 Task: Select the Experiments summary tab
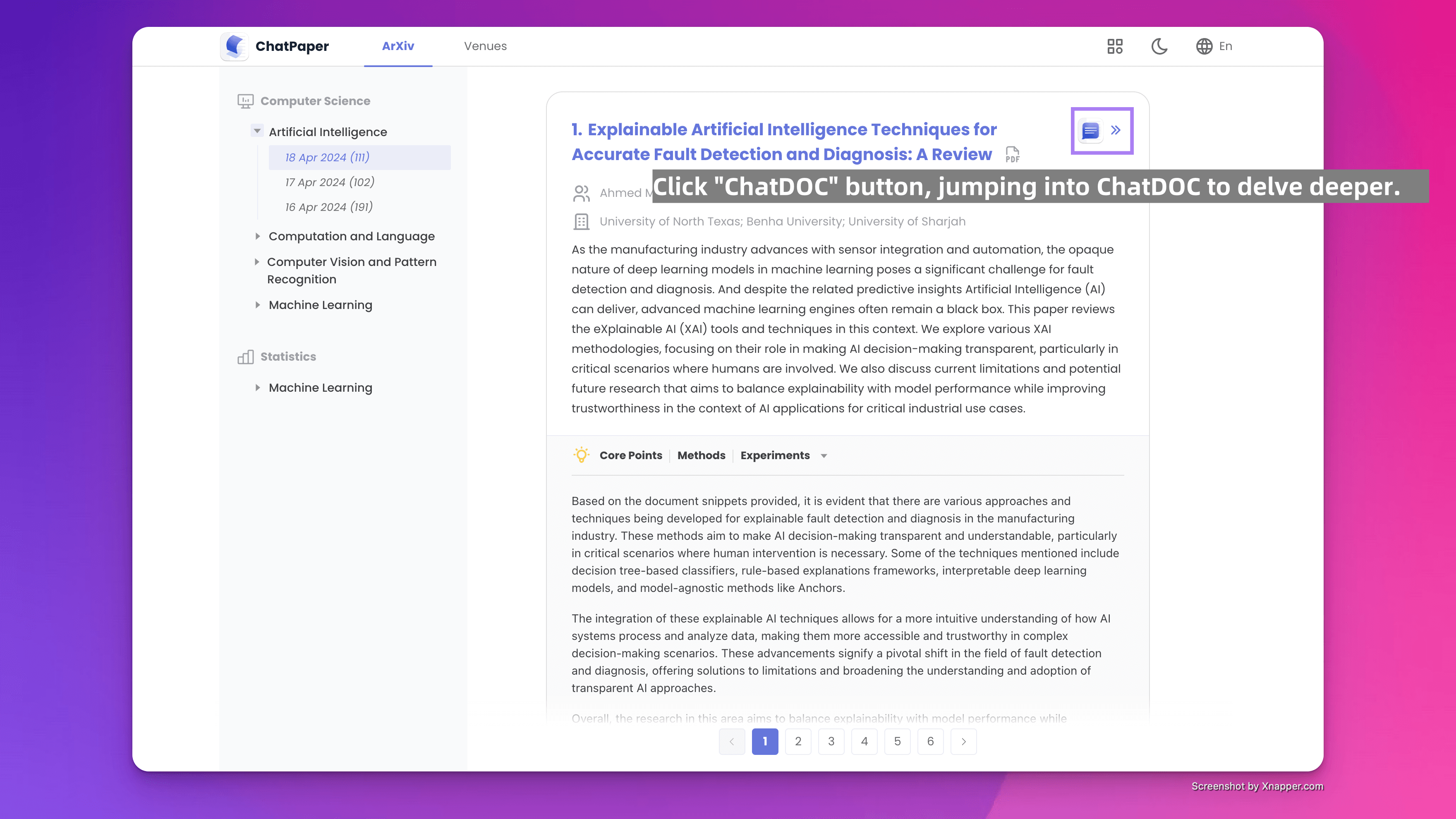point(774,455)
